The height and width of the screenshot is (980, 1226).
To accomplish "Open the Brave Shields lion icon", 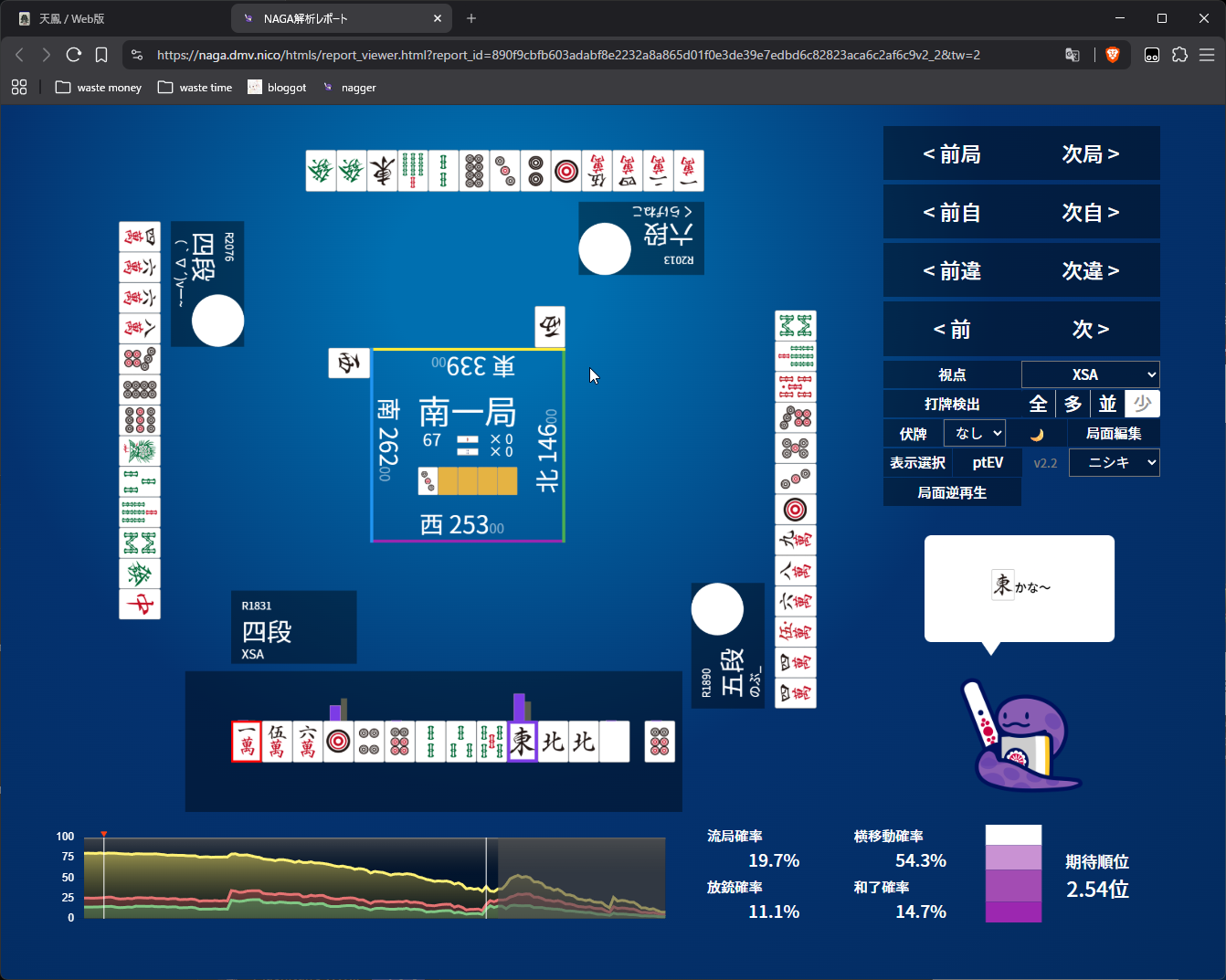I will click(x=1112, y=55).
